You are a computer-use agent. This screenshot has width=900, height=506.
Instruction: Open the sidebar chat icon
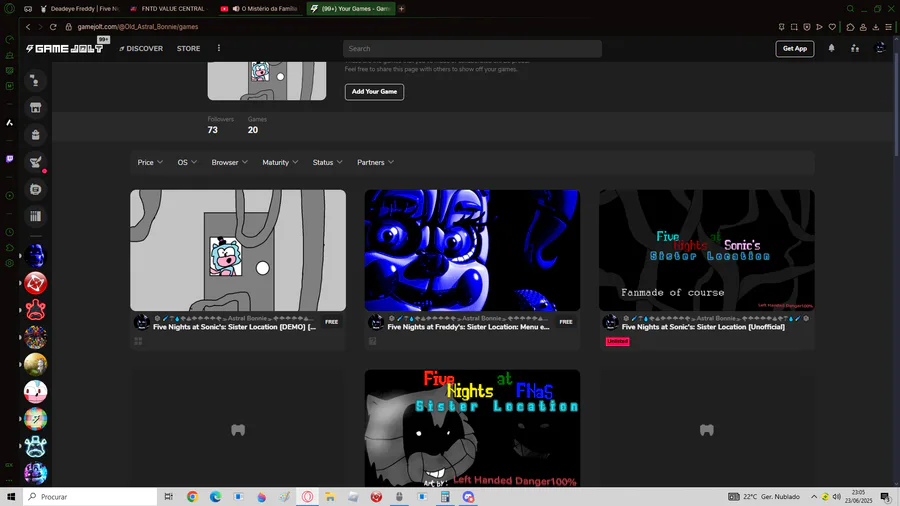tap(36, 189)
